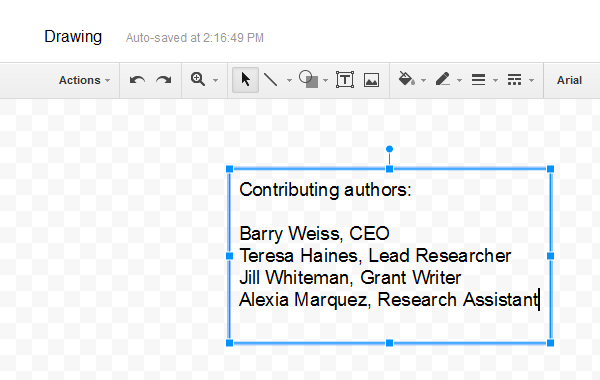600x380 pixels.
Task: Click the 'Contributing authors:' text line
Action: coord(325,190)
